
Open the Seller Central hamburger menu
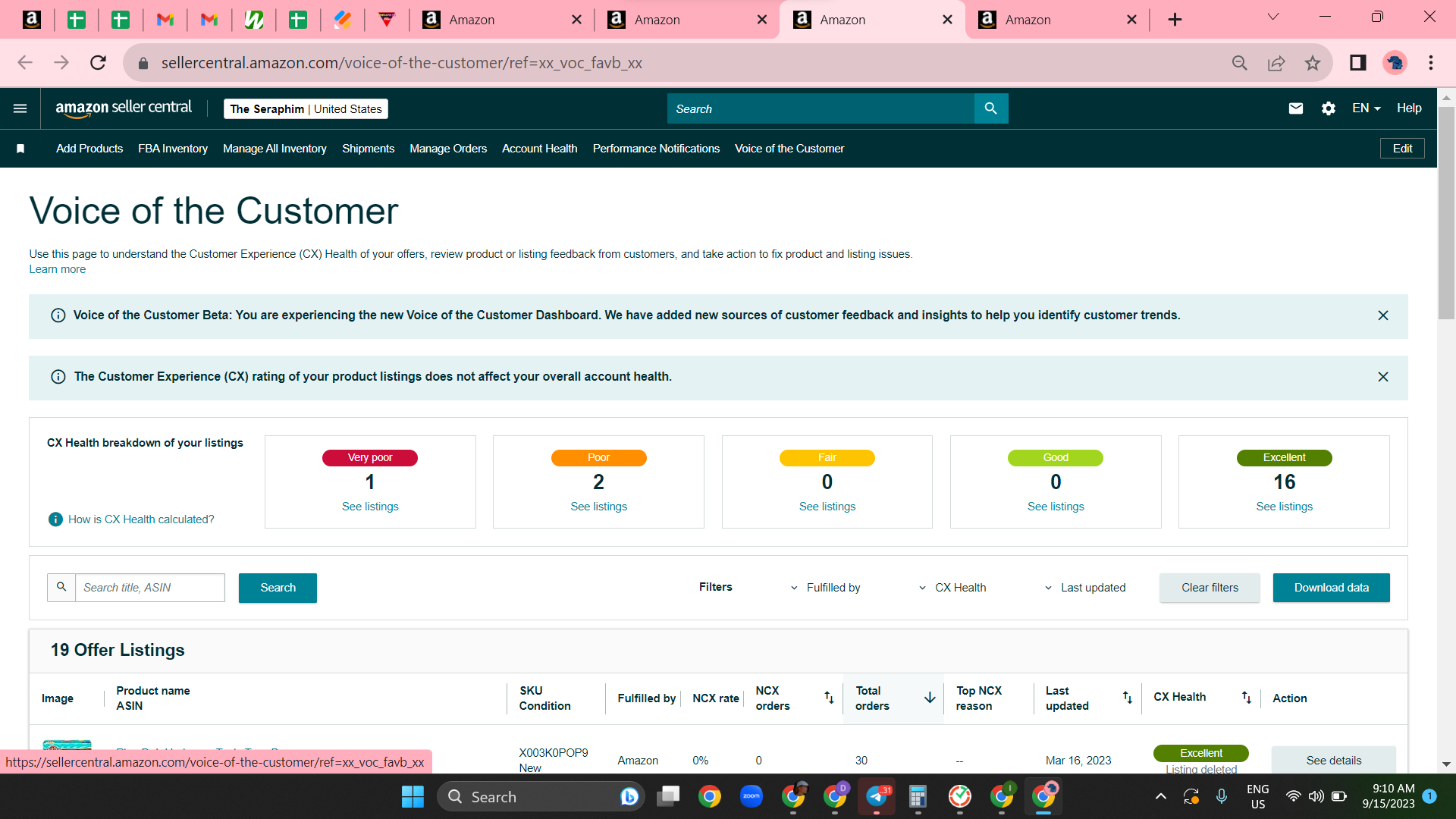point(20,108)
